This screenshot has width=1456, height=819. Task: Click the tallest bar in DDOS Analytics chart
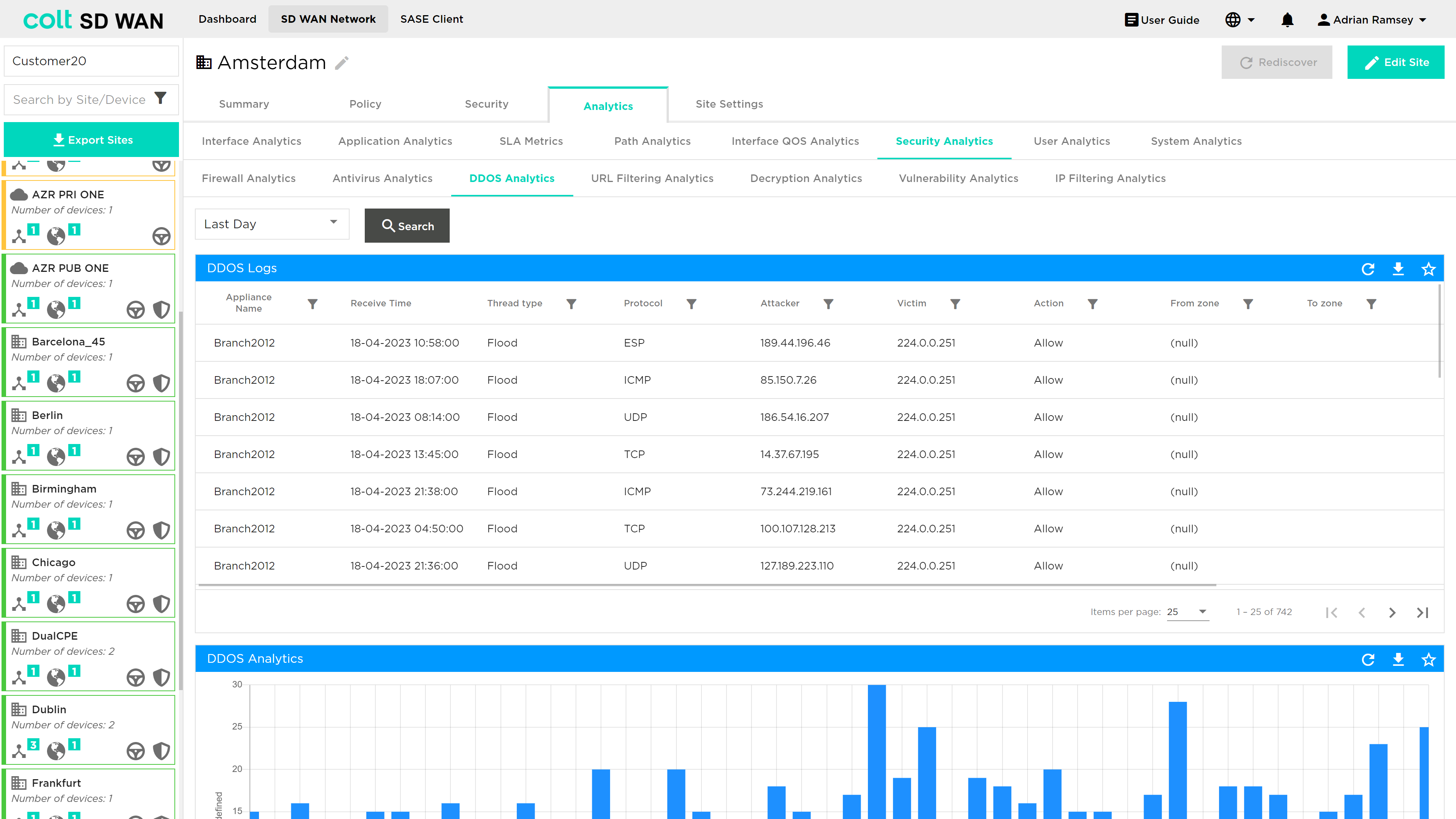[877, 752]
